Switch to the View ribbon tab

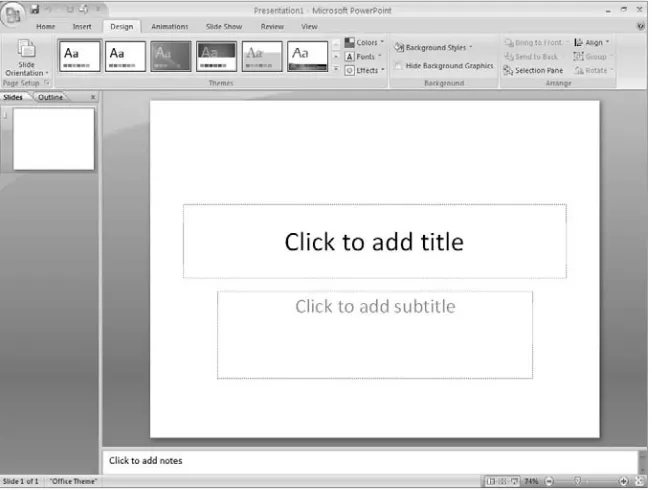pyautogui.click(x=309, y=27)
